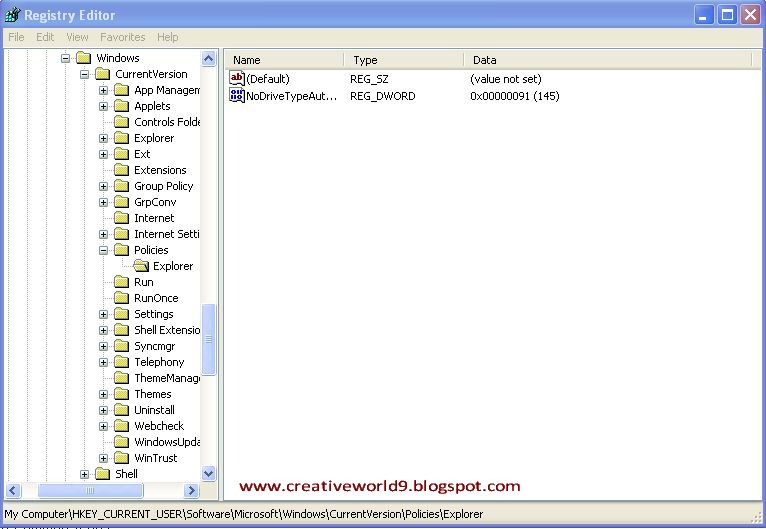Click the horizontal scrollbar thumb in tree
The image size is (766, 529).
(90, 490)
